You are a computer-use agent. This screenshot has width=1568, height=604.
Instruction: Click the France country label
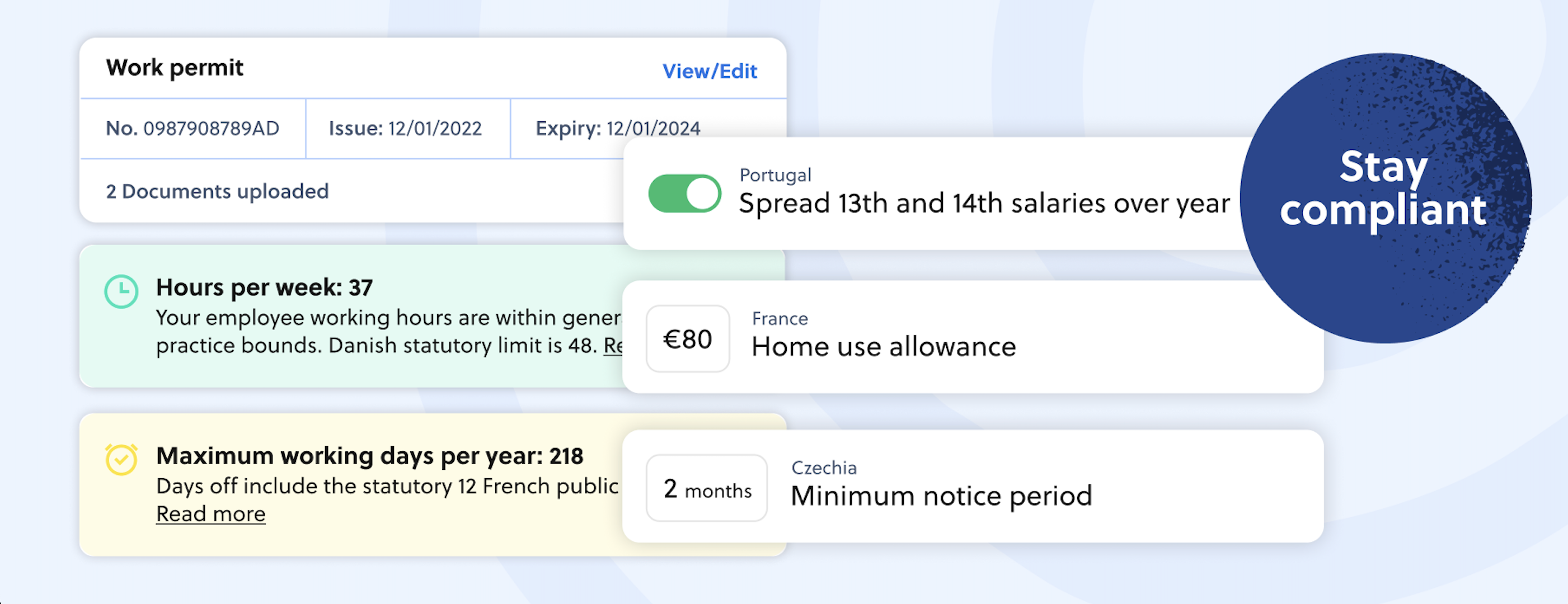coord(780,318)
